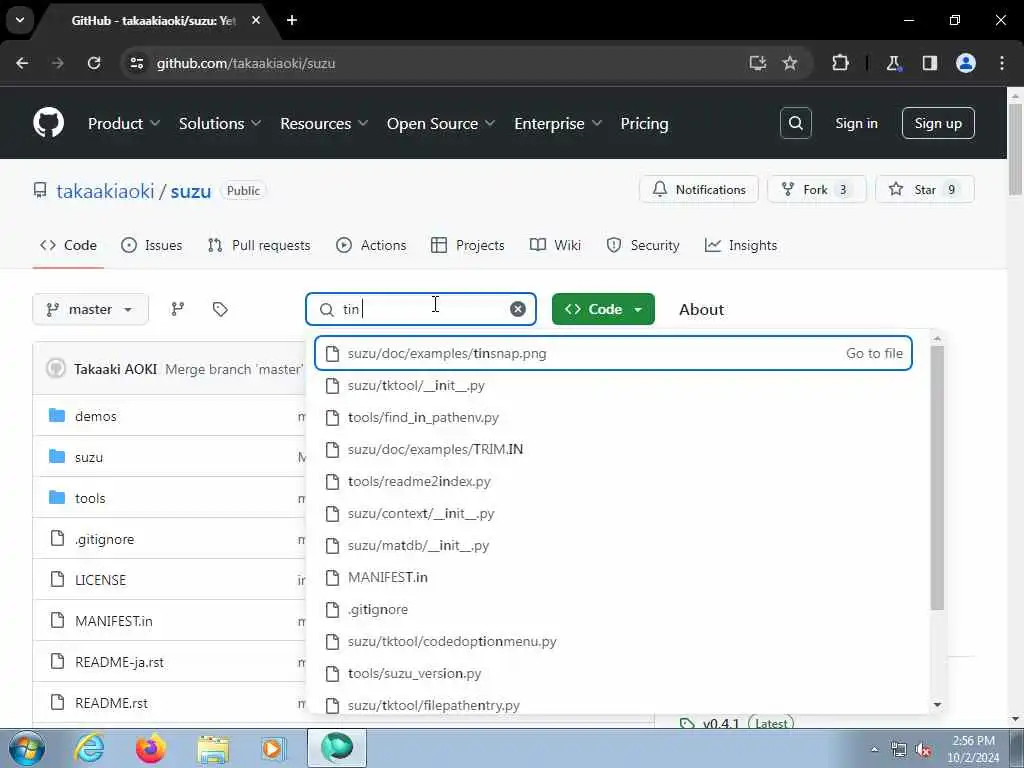Select the Code tab
This screenshot has width=1024, height=768.
pos(68,245)
